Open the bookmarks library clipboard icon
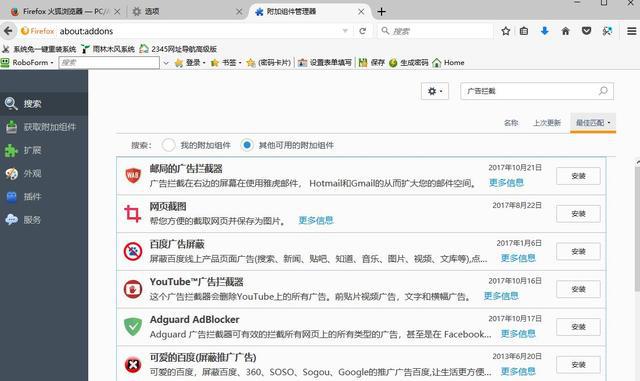 (524, 31)
